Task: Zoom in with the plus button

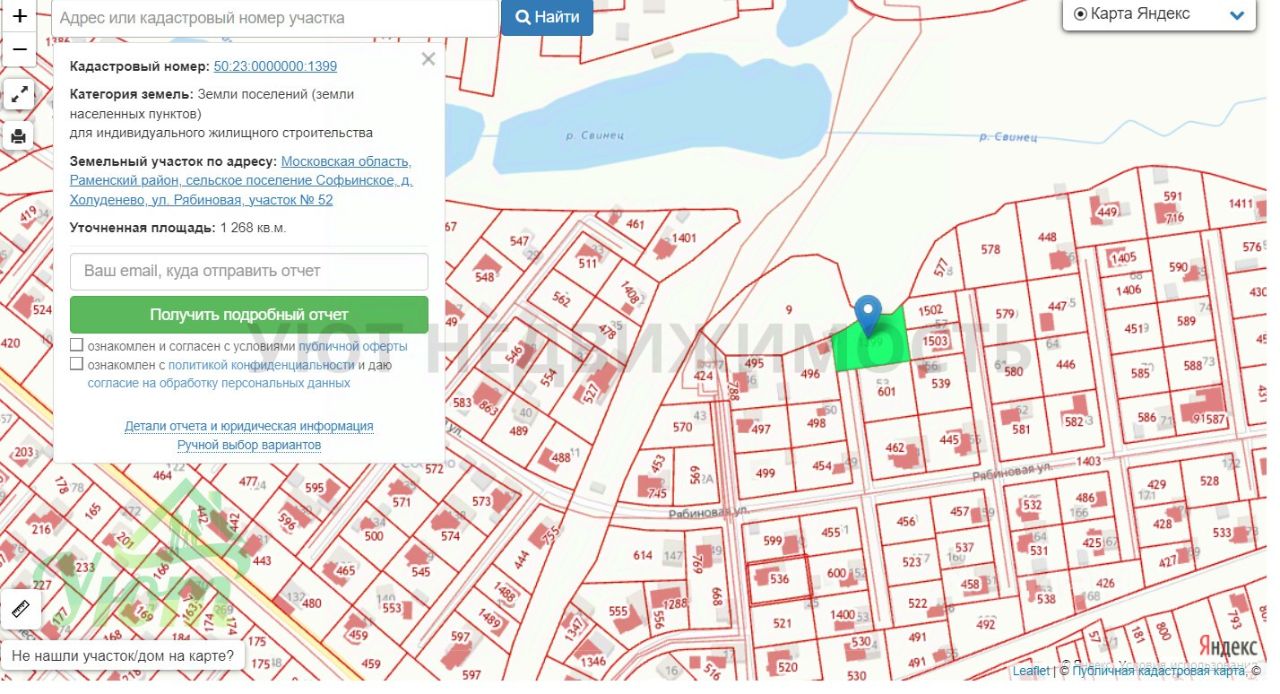Action: click(19, 17)
